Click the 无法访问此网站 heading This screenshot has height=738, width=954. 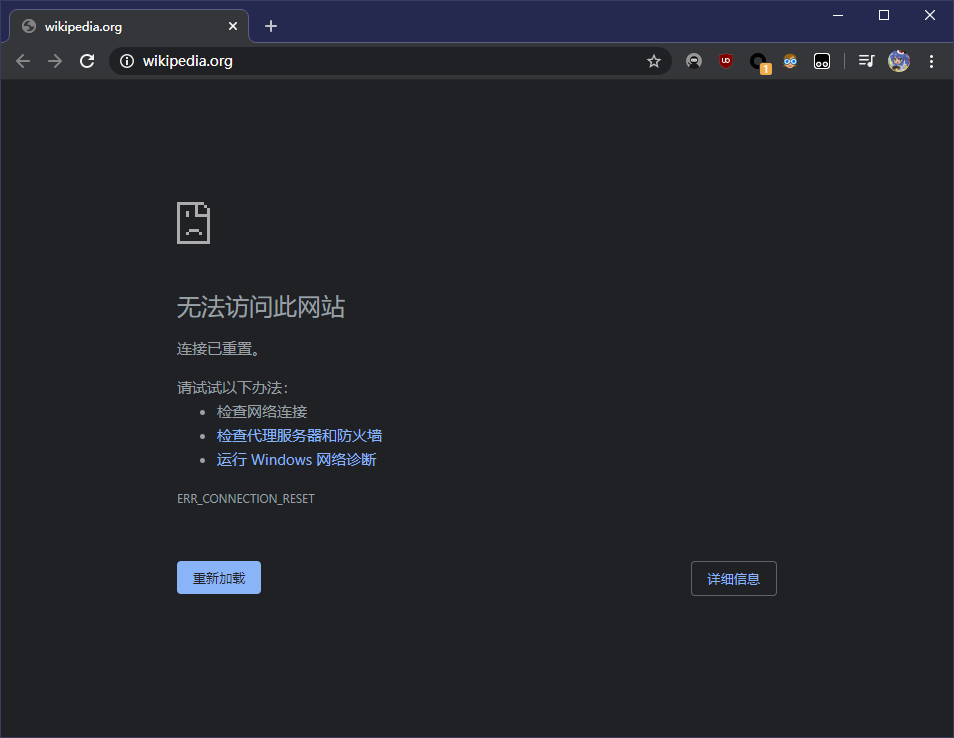tap(261, 307)
